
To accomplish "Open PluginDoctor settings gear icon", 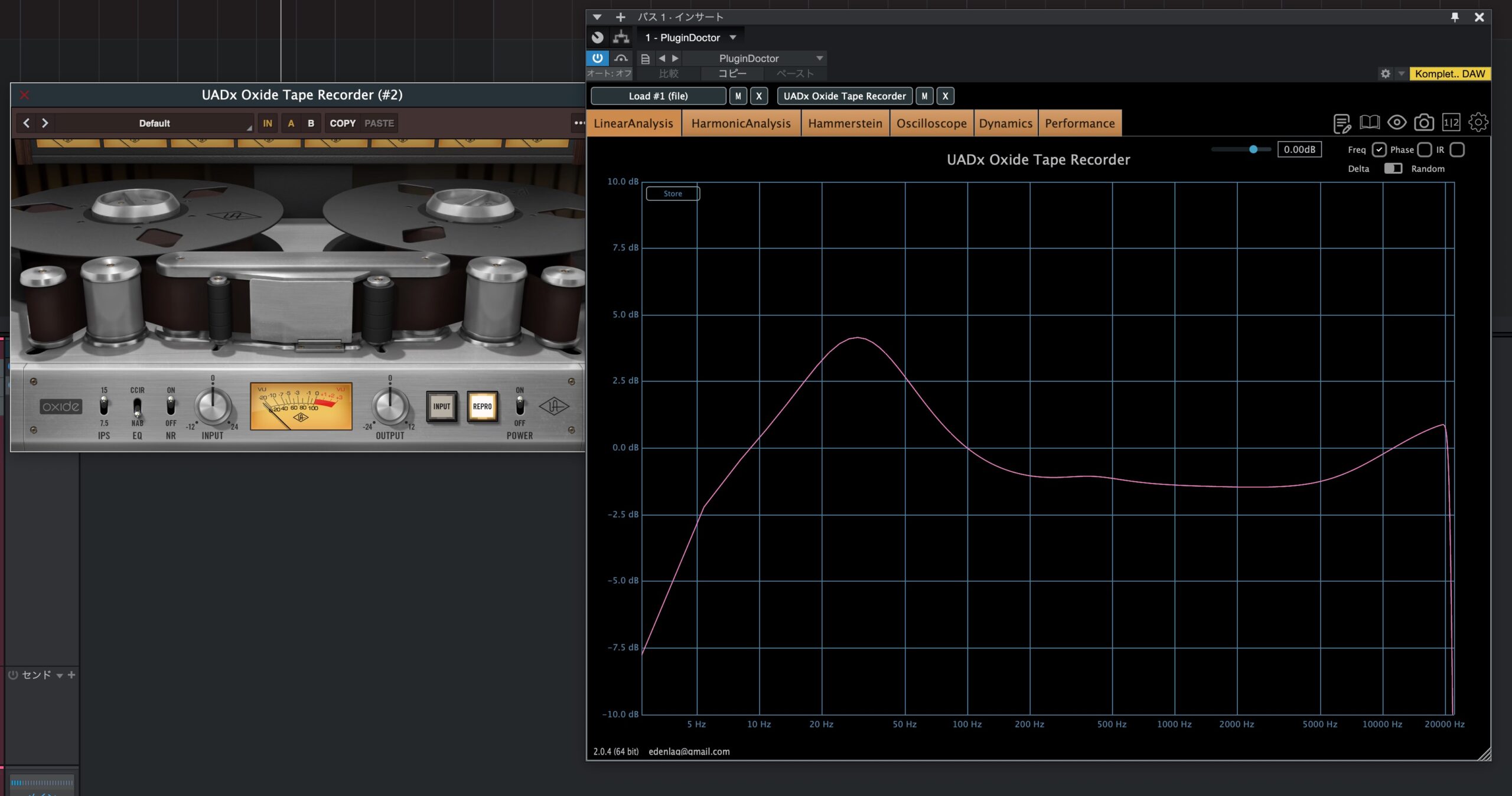I will [1478, 123].
